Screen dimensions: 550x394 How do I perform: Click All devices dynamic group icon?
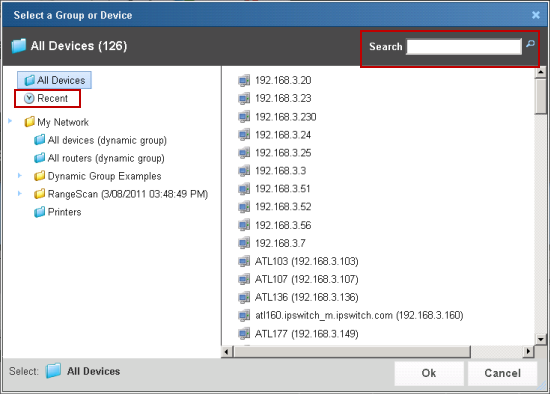click(40, 140)
